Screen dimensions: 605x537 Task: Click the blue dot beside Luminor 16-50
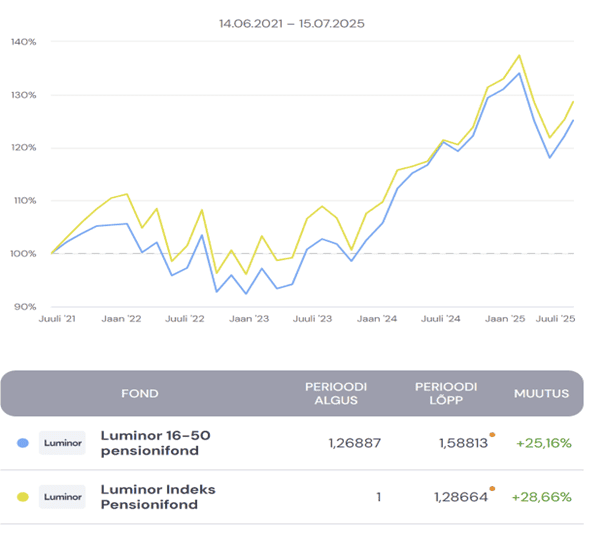pos(23,443)
